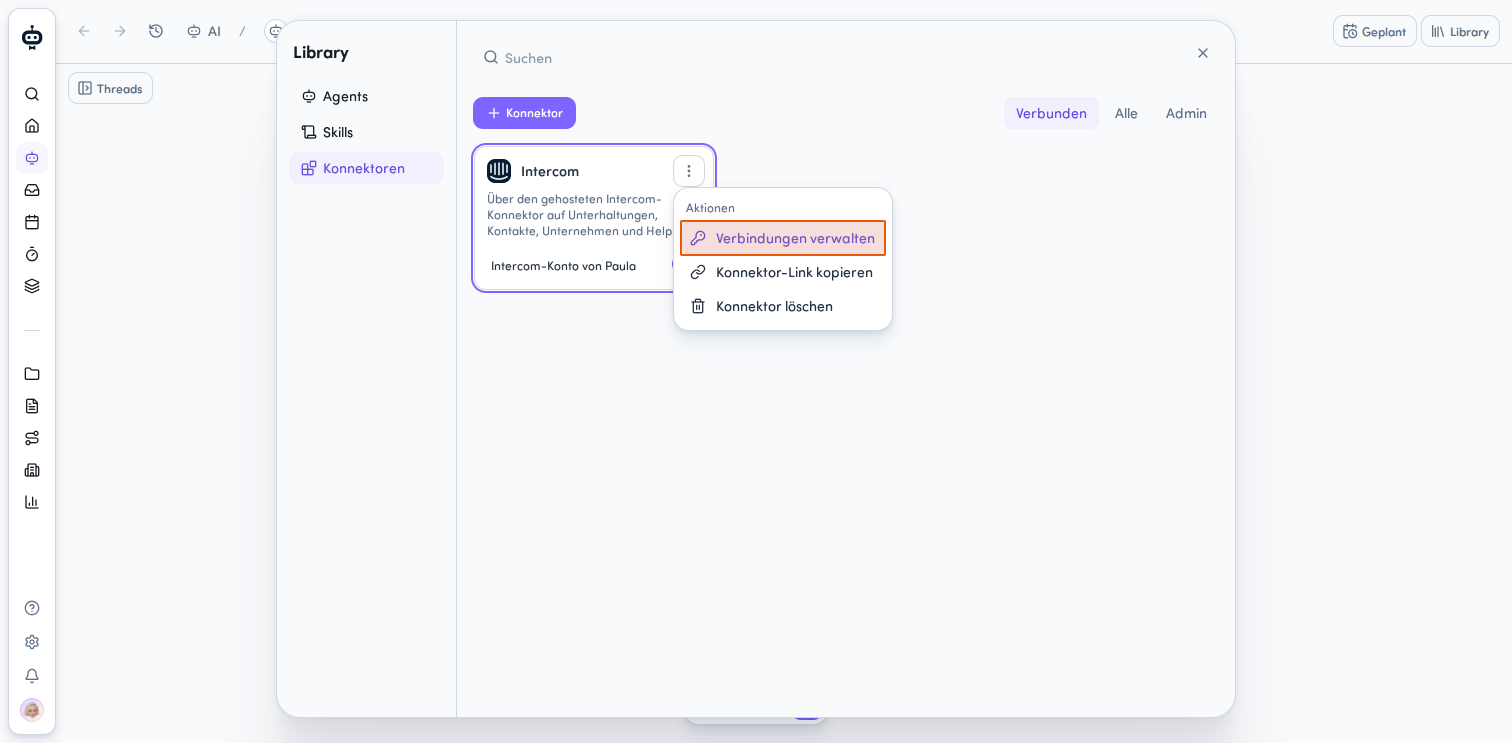Choose Konnektor-Link kopieren
Viewport: 1512px width, 743px height.
pyautogui.click(x=783, y=272)
